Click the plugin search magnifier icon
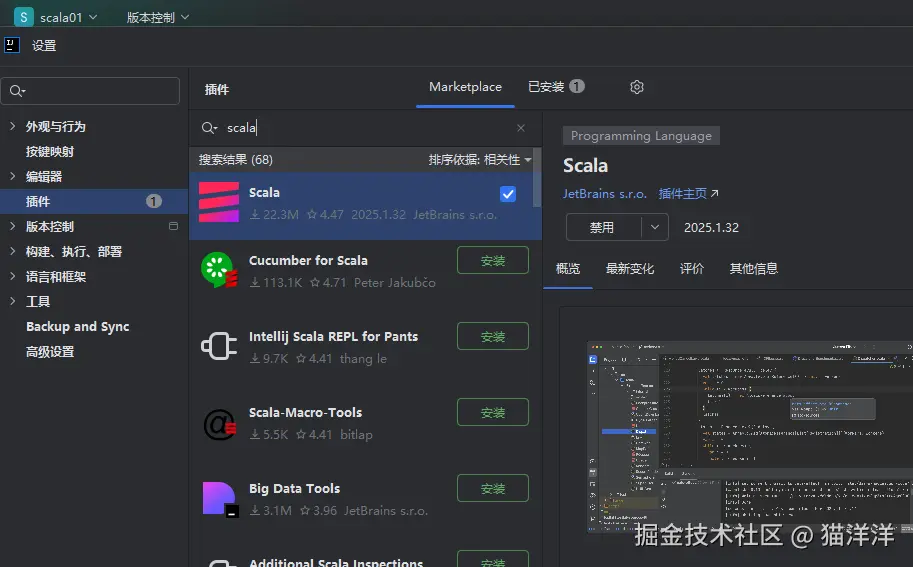The width and height of the screenshot is (913, 567). pos(209,127)
